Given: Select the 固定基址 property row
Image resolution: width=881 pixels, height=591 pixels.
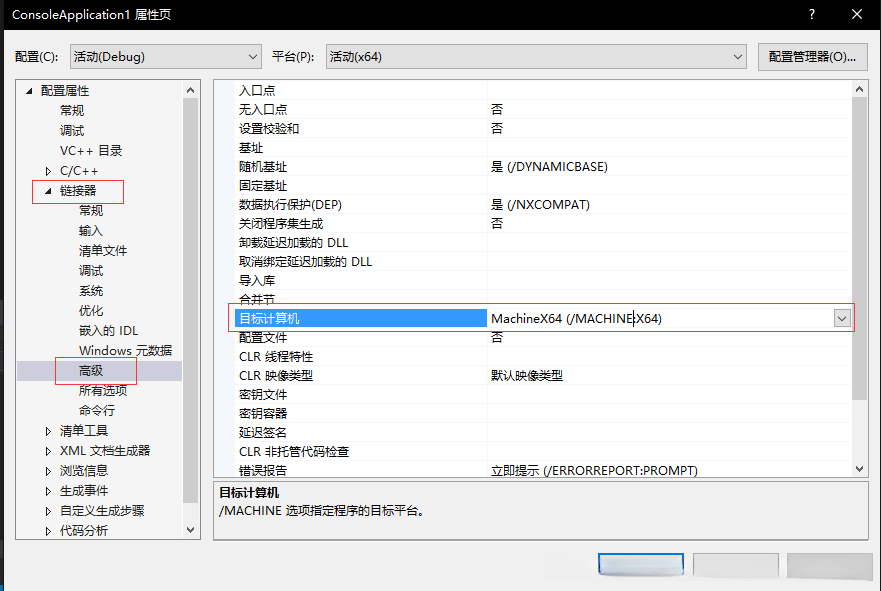Looking at the screenshot, I should (x=543, y=186).
